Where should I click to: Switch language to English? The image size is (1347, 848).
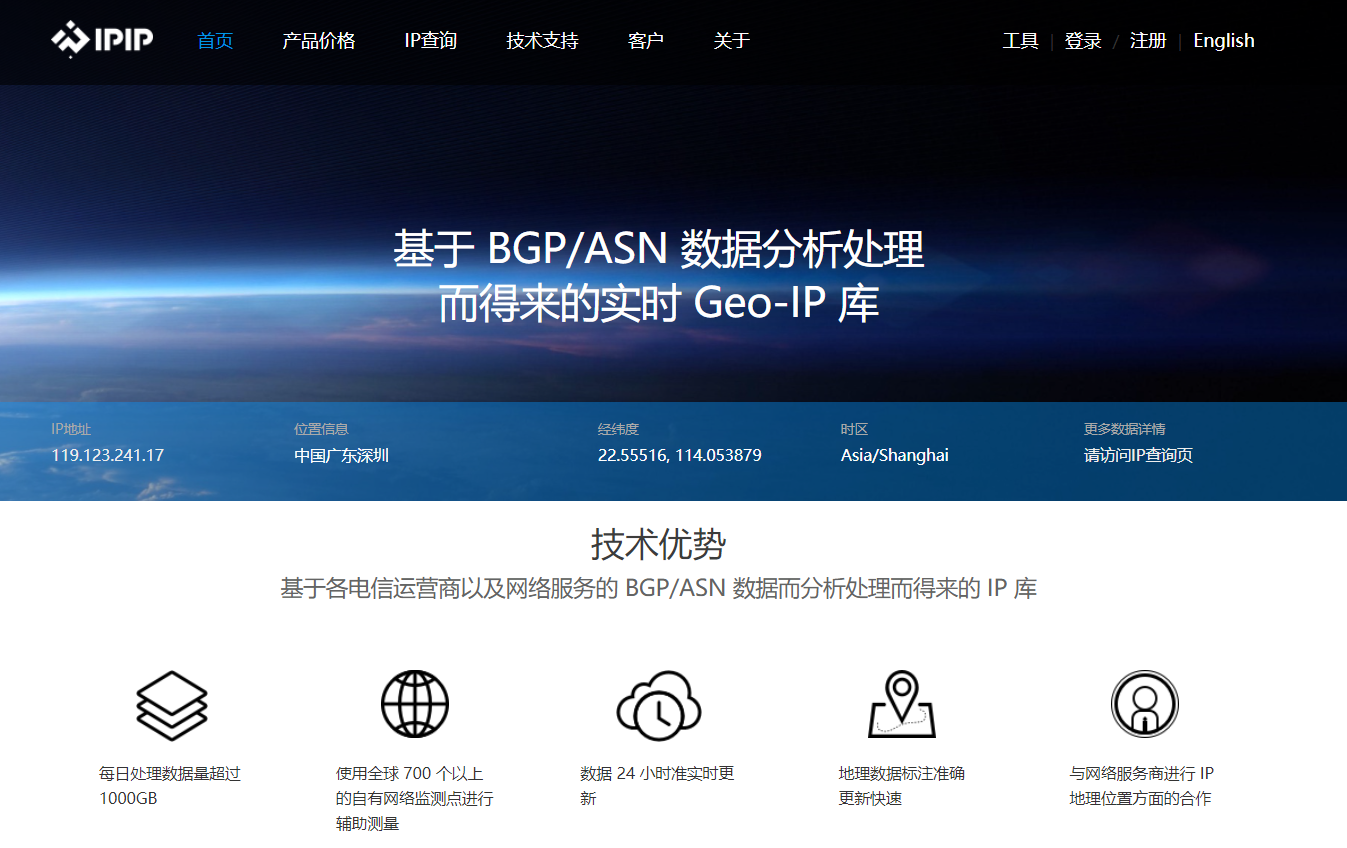1223,41
